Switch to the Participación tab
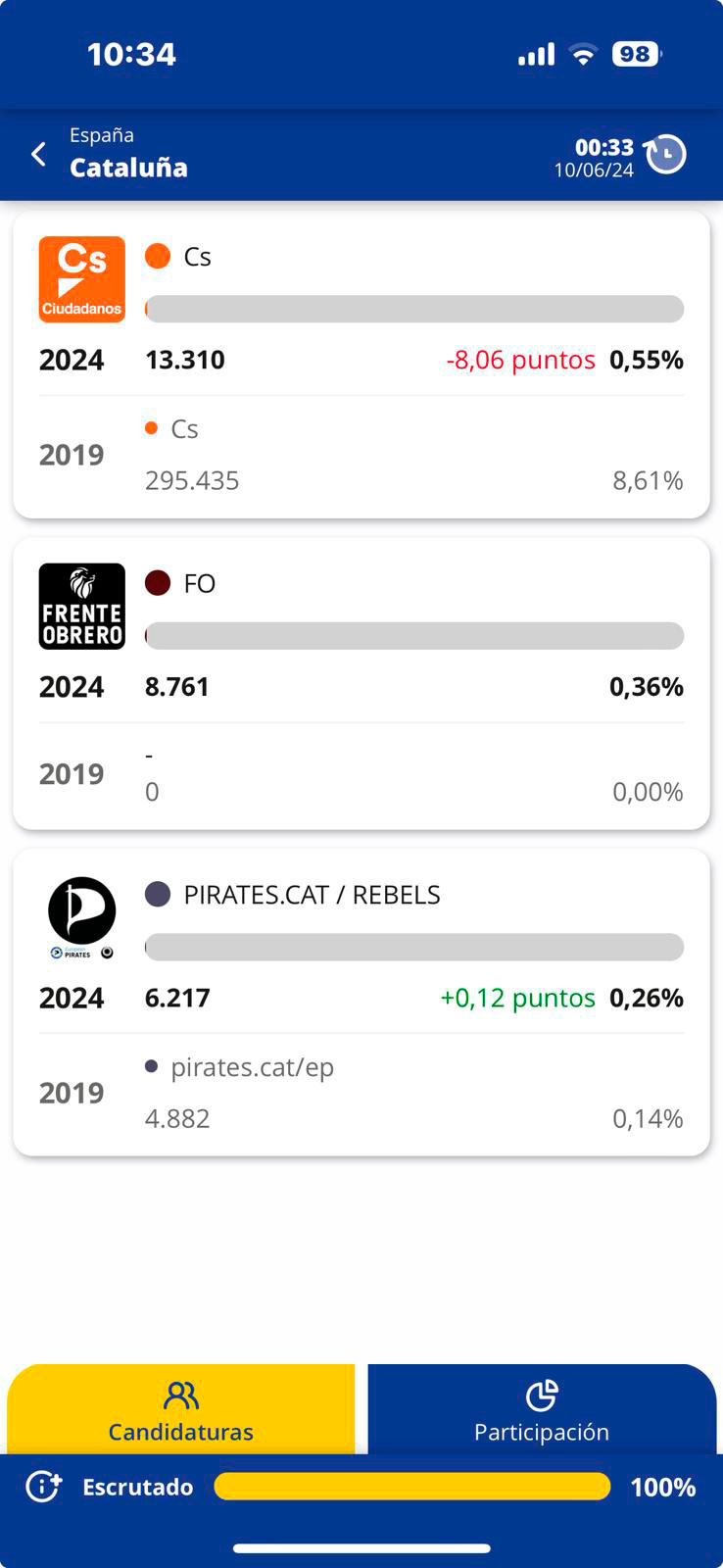 click(542, 1411)
